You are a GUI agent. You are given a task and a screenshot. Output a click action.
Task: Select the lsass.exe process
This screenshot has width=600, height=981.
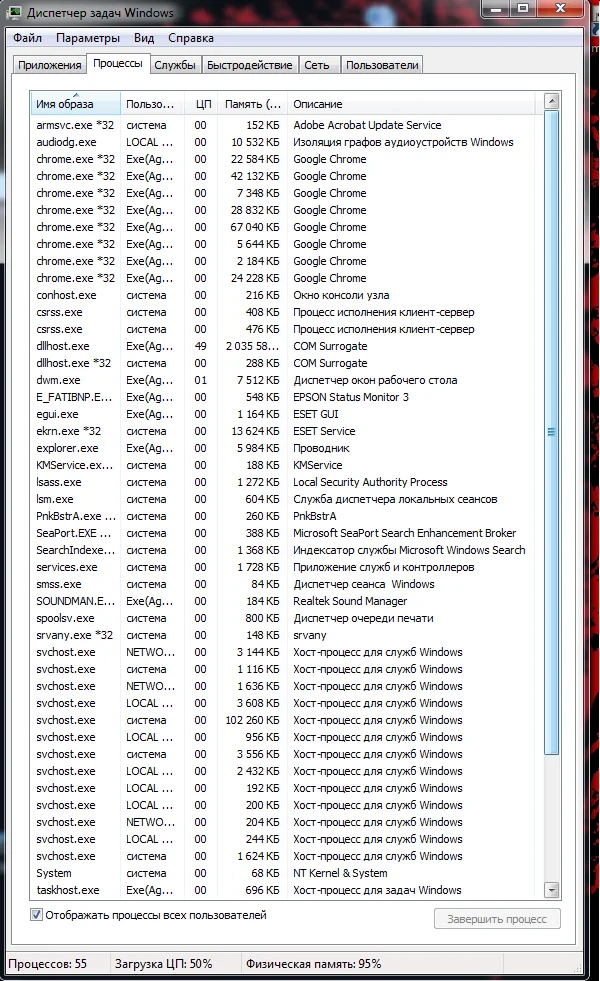pyautogui.click(x=285, y=482)
